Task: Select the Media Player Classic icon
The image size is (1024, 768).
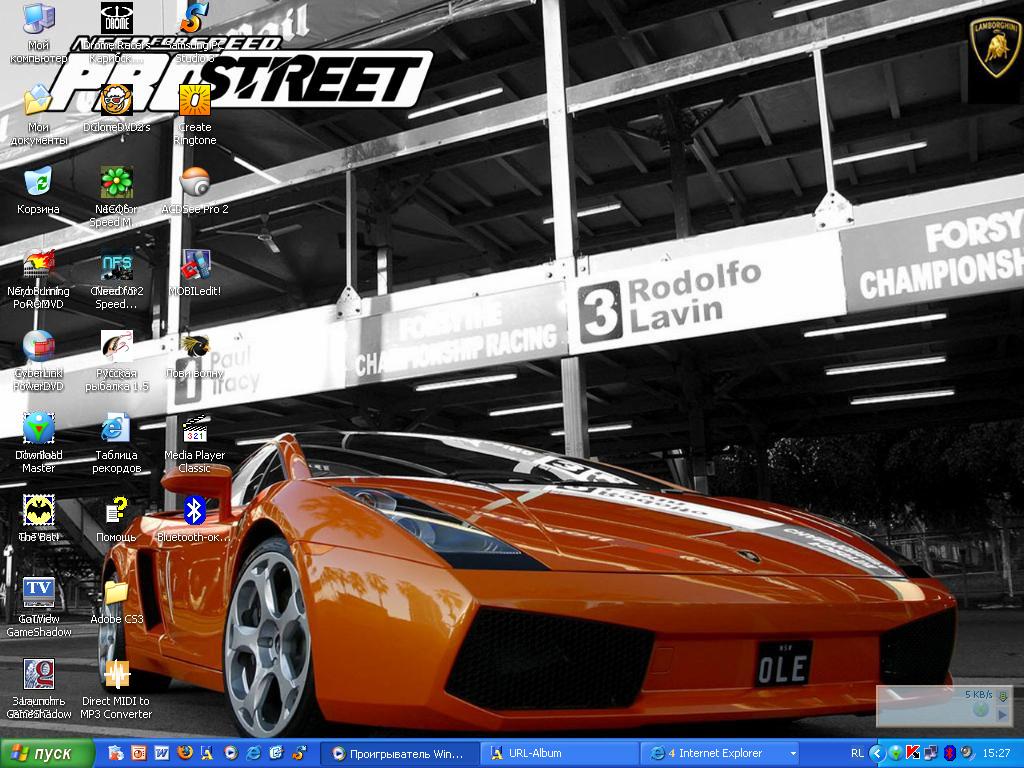Action: [195, 428]
